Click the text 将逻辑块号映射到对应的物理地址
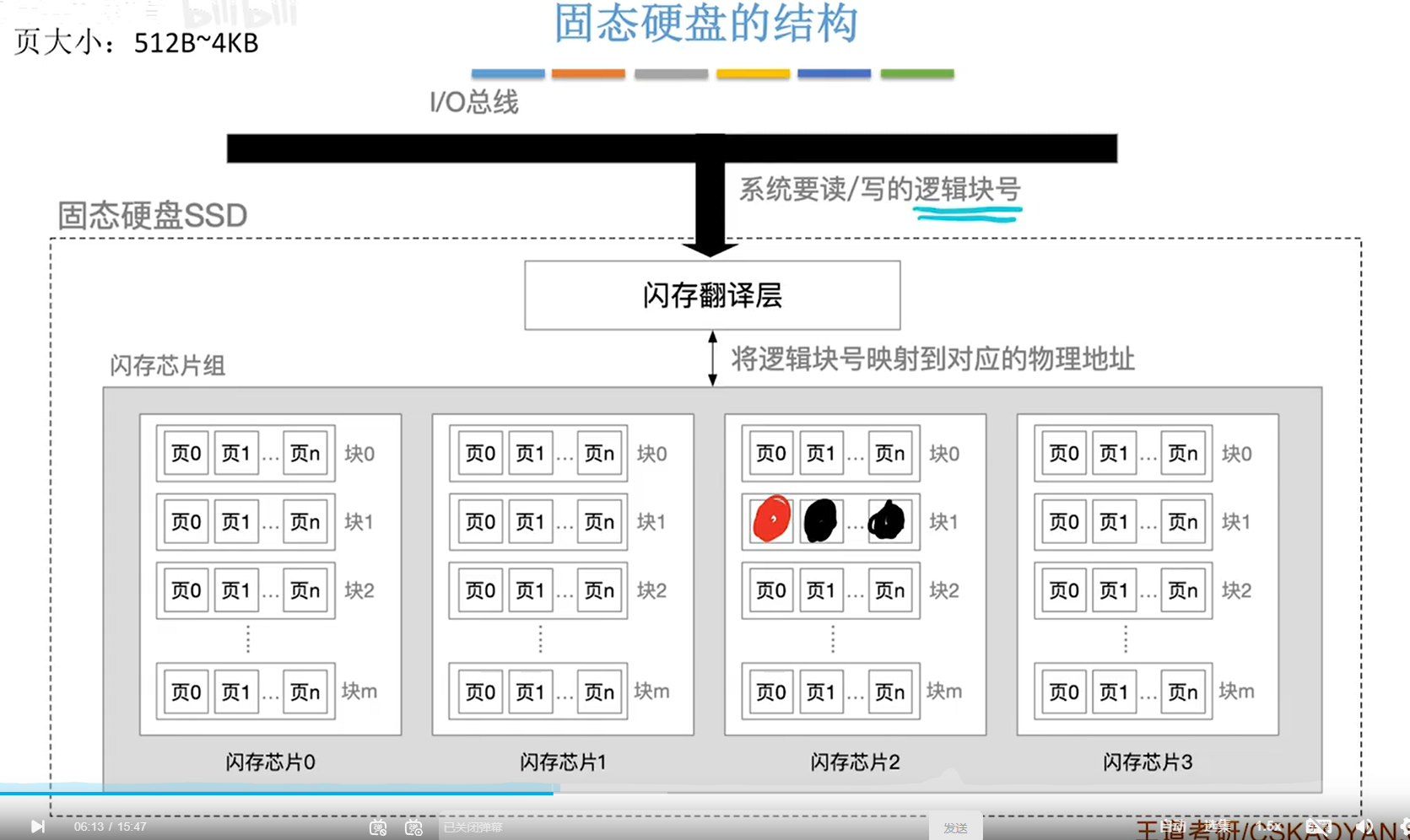 [932, 359]
